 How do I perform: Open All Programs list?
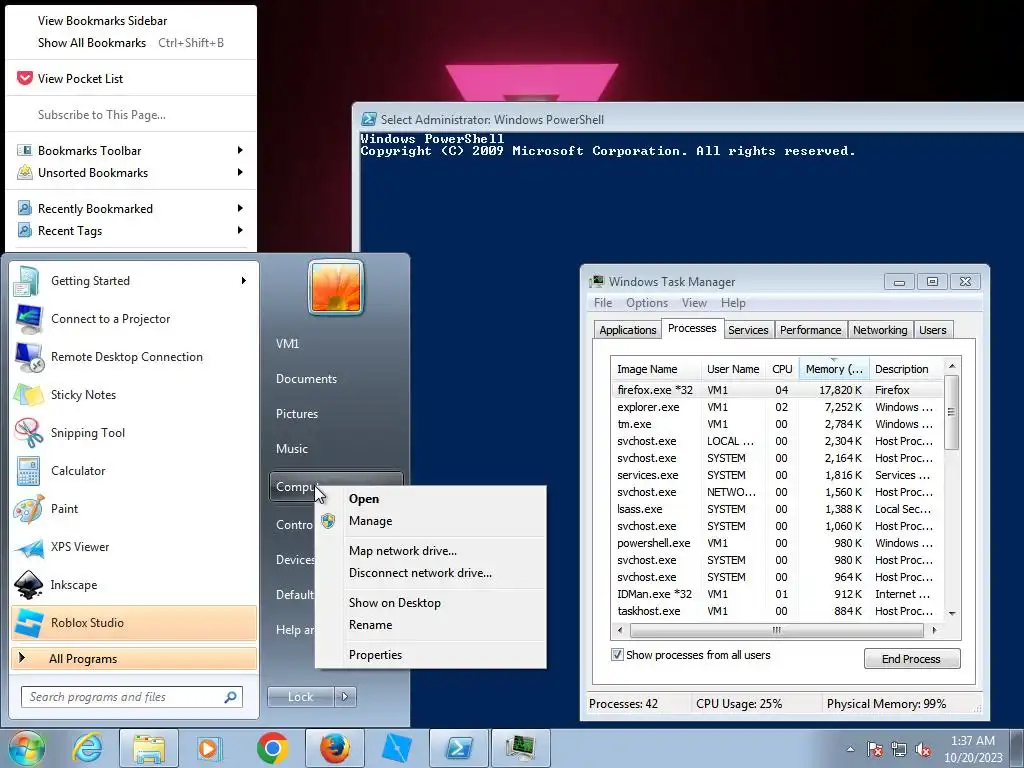point(134,658)
